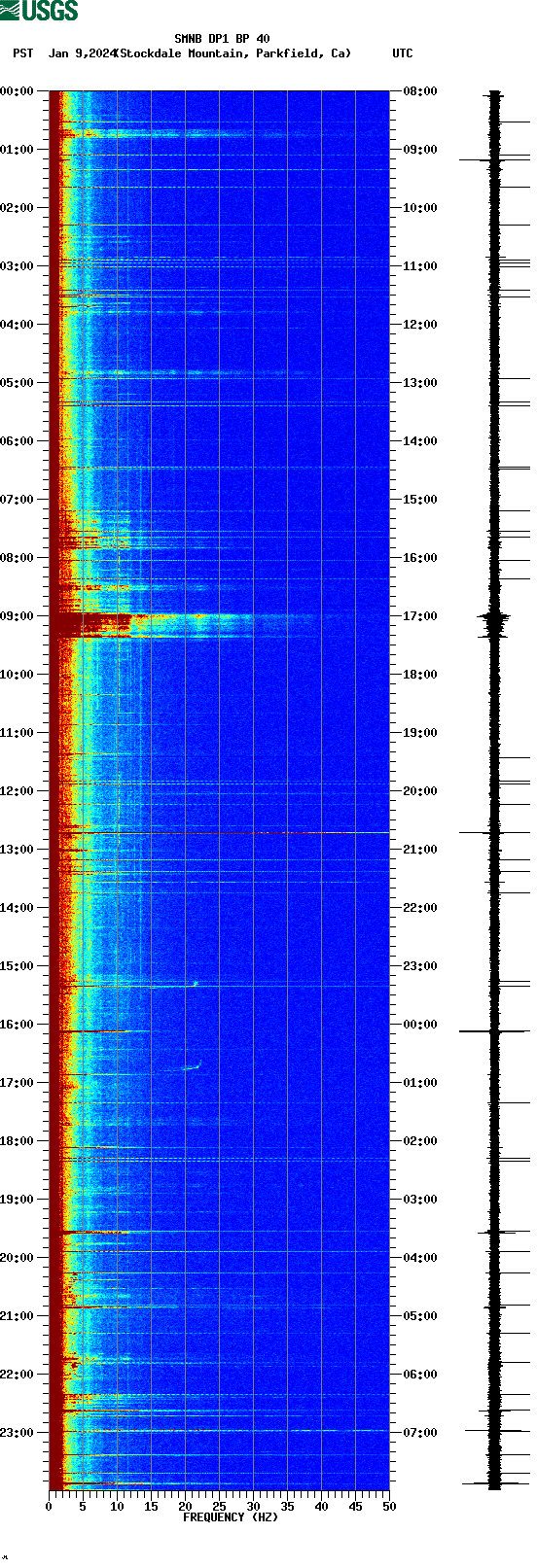Viewport: 537px width, 1568px height.
Task: Click the 40 Hz axis tick label
Action: [x=321, y=1507]
